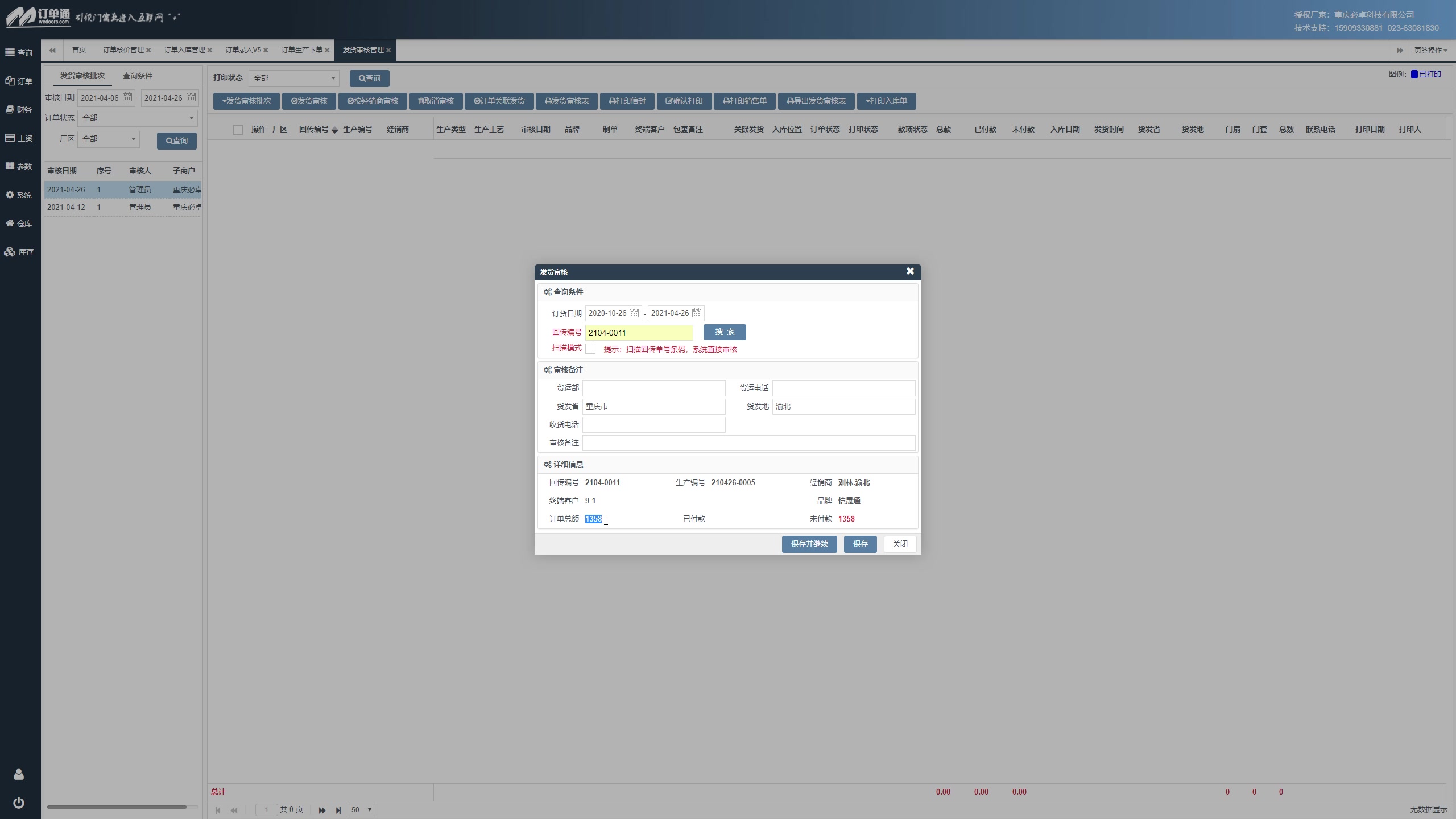
Task: Select the 发货审核批次 panel tab
Action: point(82,76)
